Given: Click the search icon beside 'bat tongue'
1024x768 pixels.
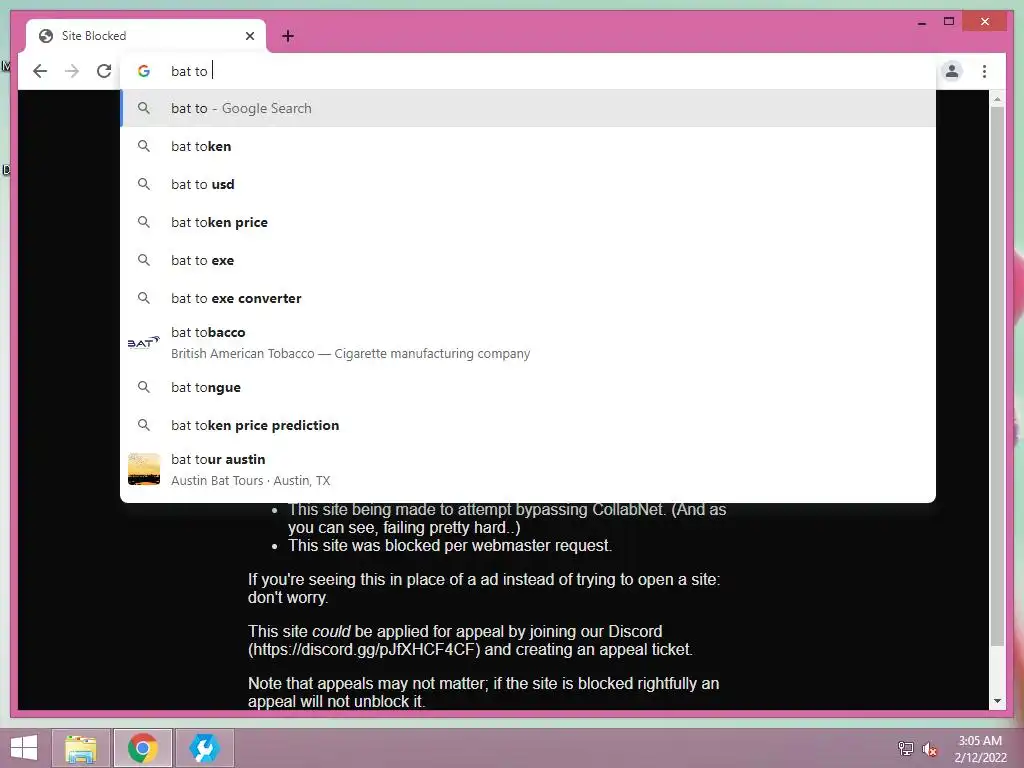Looking at the screenshot, I should coord(144,387).
